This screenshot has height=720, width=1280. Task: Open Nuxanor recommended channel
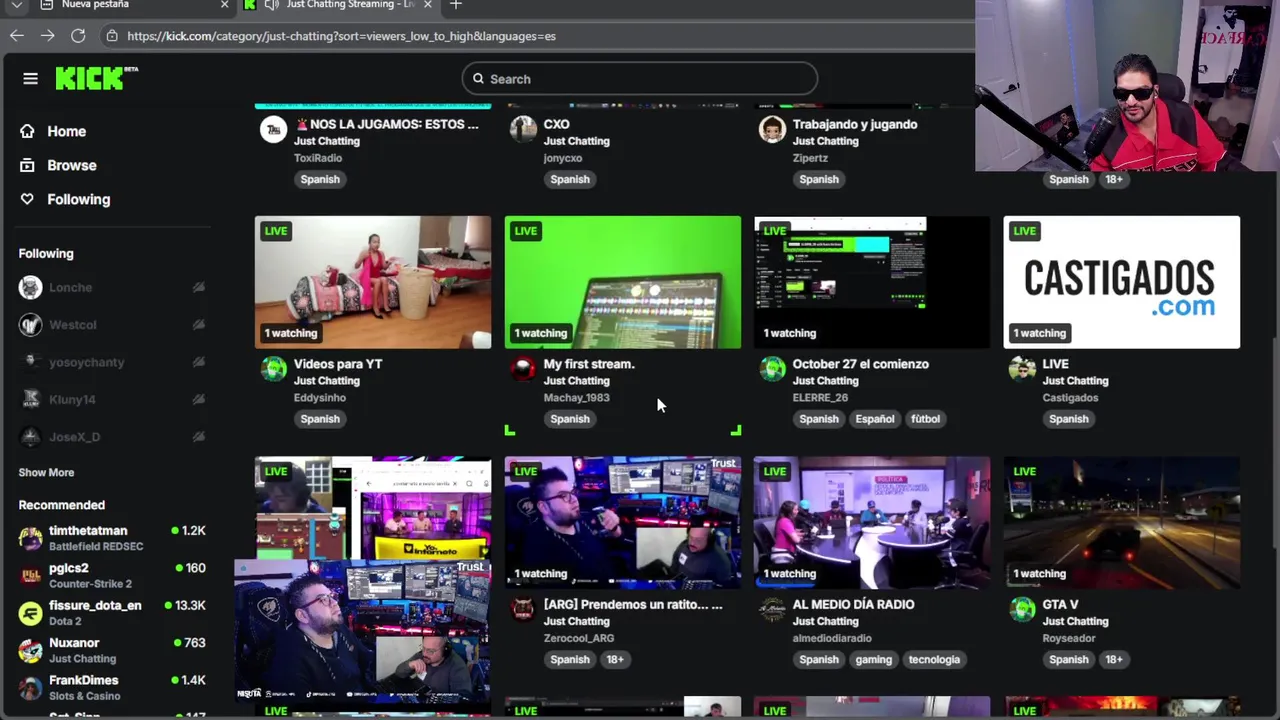(x=112, y=650)
